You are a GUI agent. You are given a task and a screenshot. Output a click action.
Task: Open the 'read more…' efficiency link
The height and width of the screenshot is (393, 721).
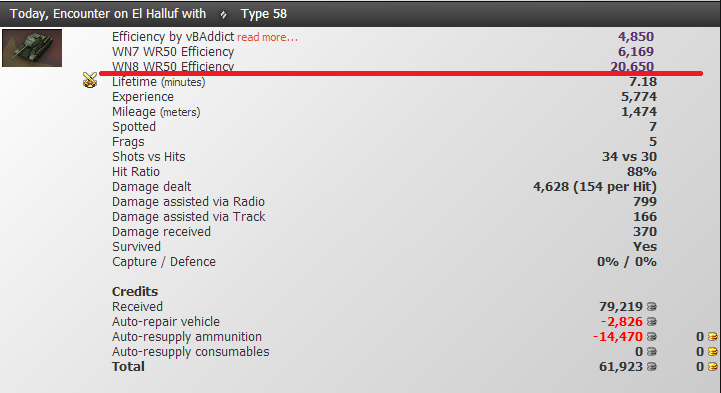(267, 37)
